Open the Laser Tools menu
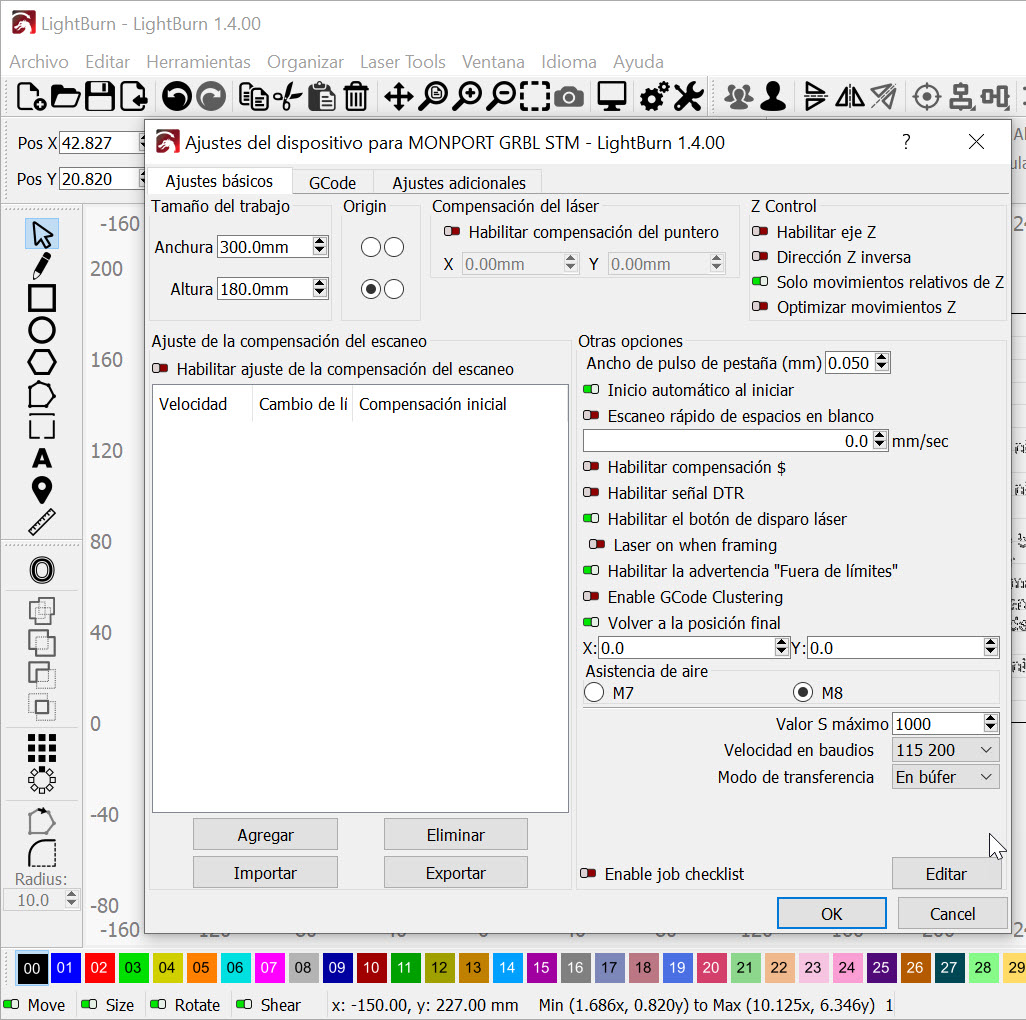This screenshot has width=1026, height=1020. pyautogui.click(x=402, y=62)
